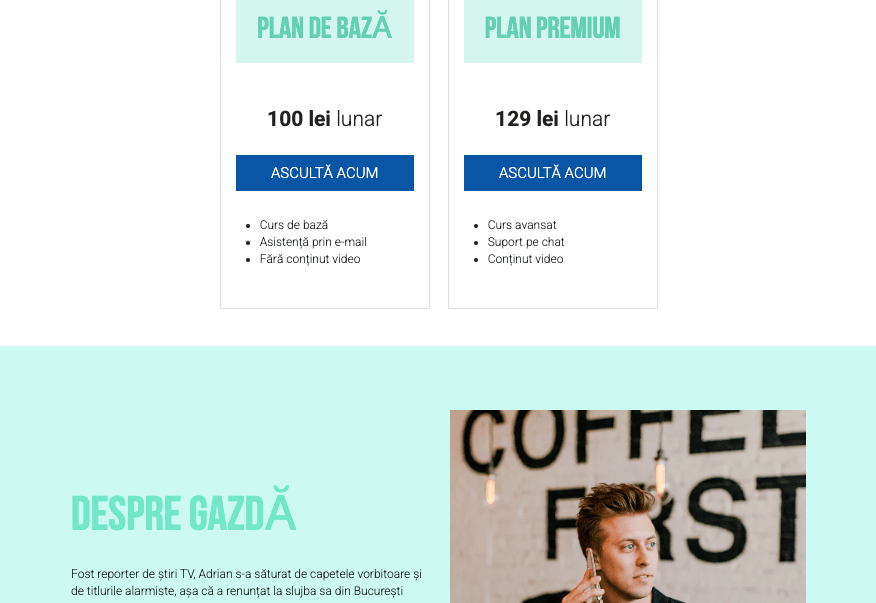Select the PLAN DE BAZĂ heading
This screenshot has height=603, width=876.
point(324,28)
